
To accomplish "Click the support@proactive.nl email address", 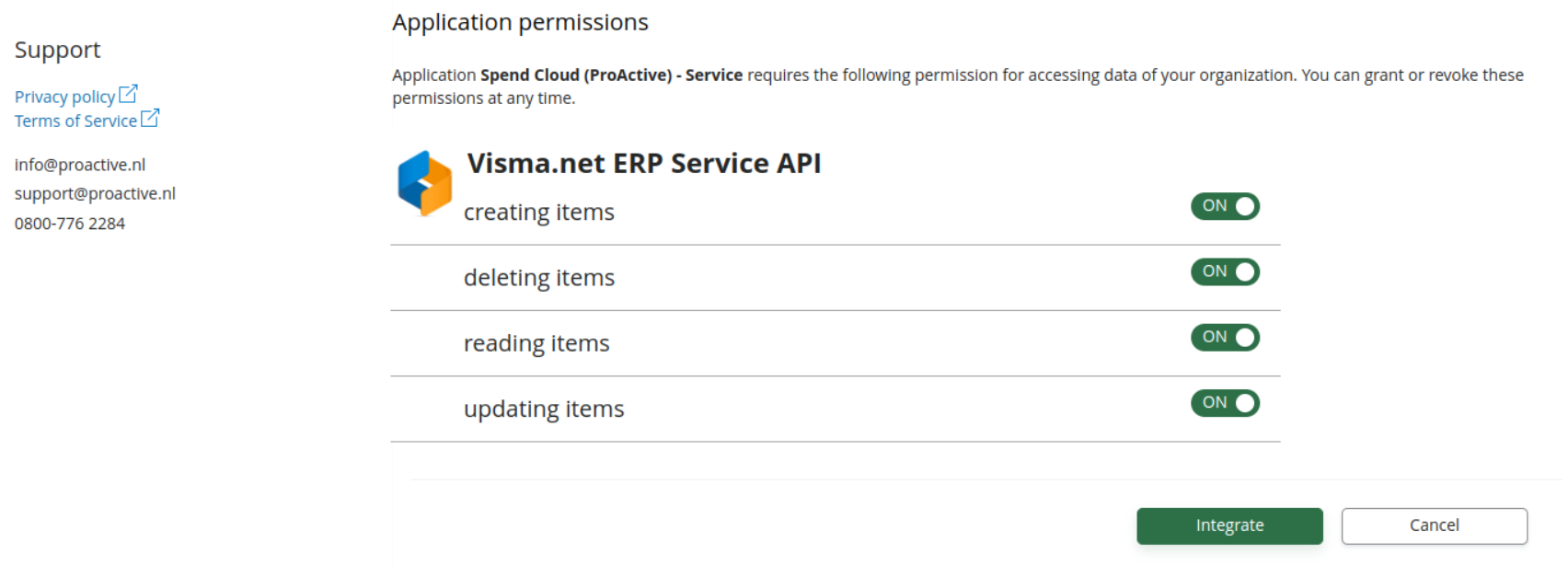I will tap(95, 193).
